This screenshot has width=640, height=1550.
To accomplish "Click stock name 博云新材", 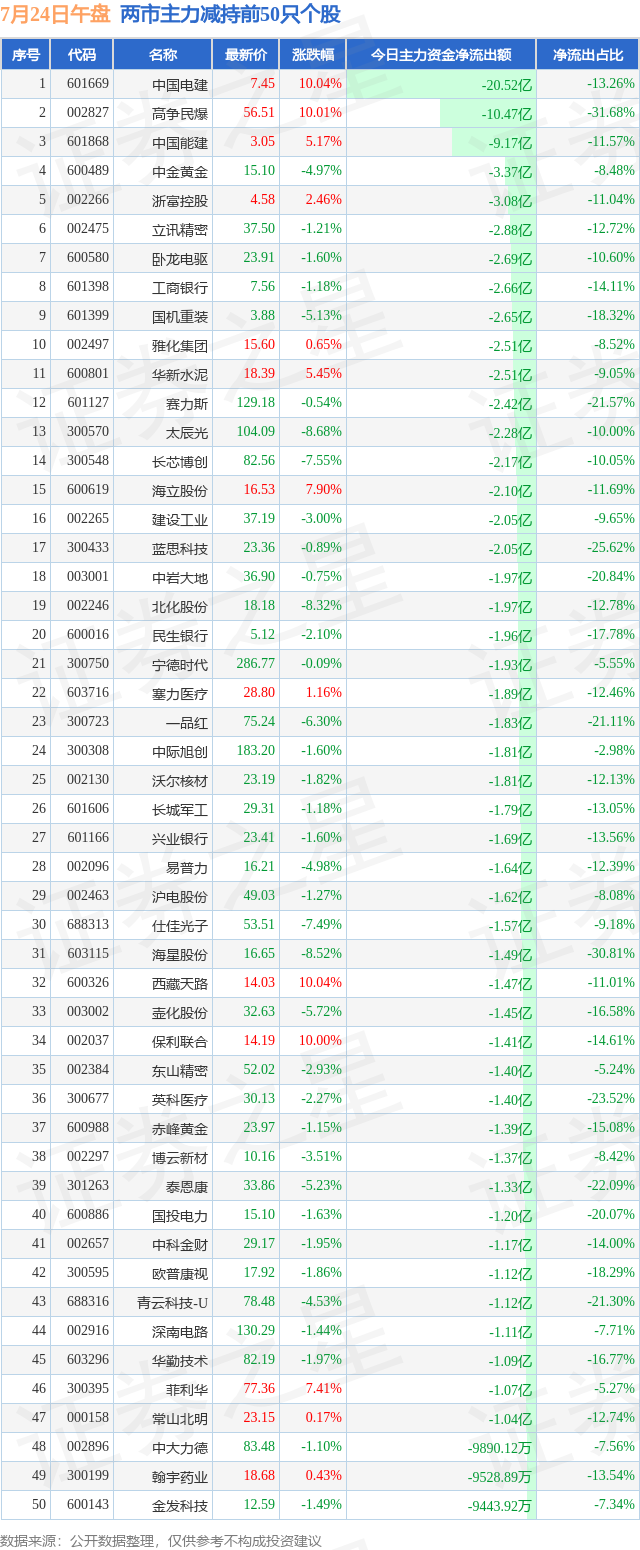I will [x=180, y=1157].
